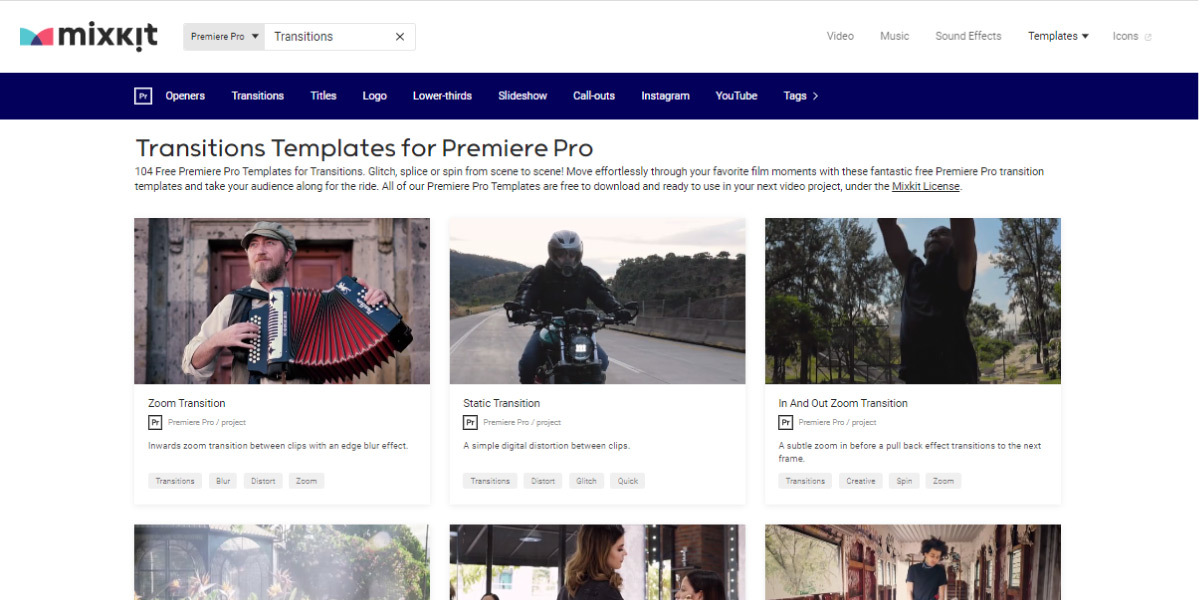
Task: Click 'Inwards zoom transition between clips' description
Action: coord(278,446)
